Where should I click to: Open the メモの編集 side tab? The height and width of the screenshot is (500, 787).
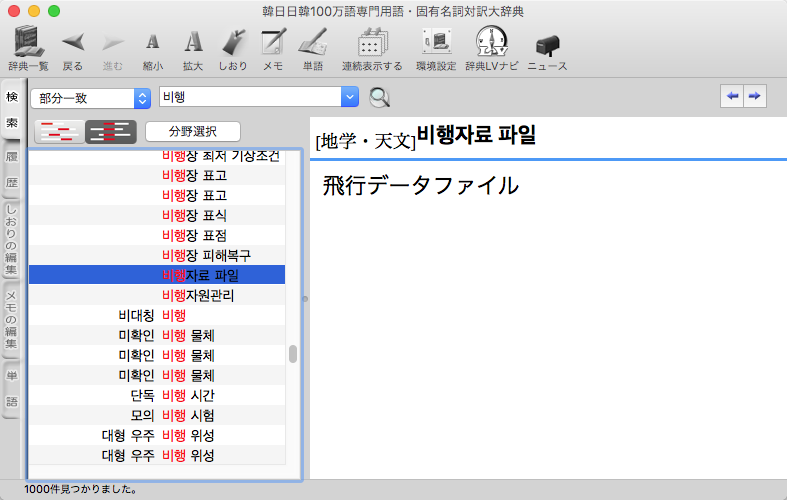pos(12,319)
